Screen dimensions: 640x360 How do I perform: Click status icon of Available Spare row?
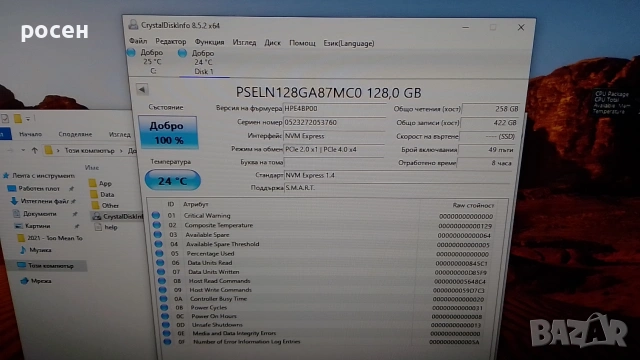click(x=158, y=234)
